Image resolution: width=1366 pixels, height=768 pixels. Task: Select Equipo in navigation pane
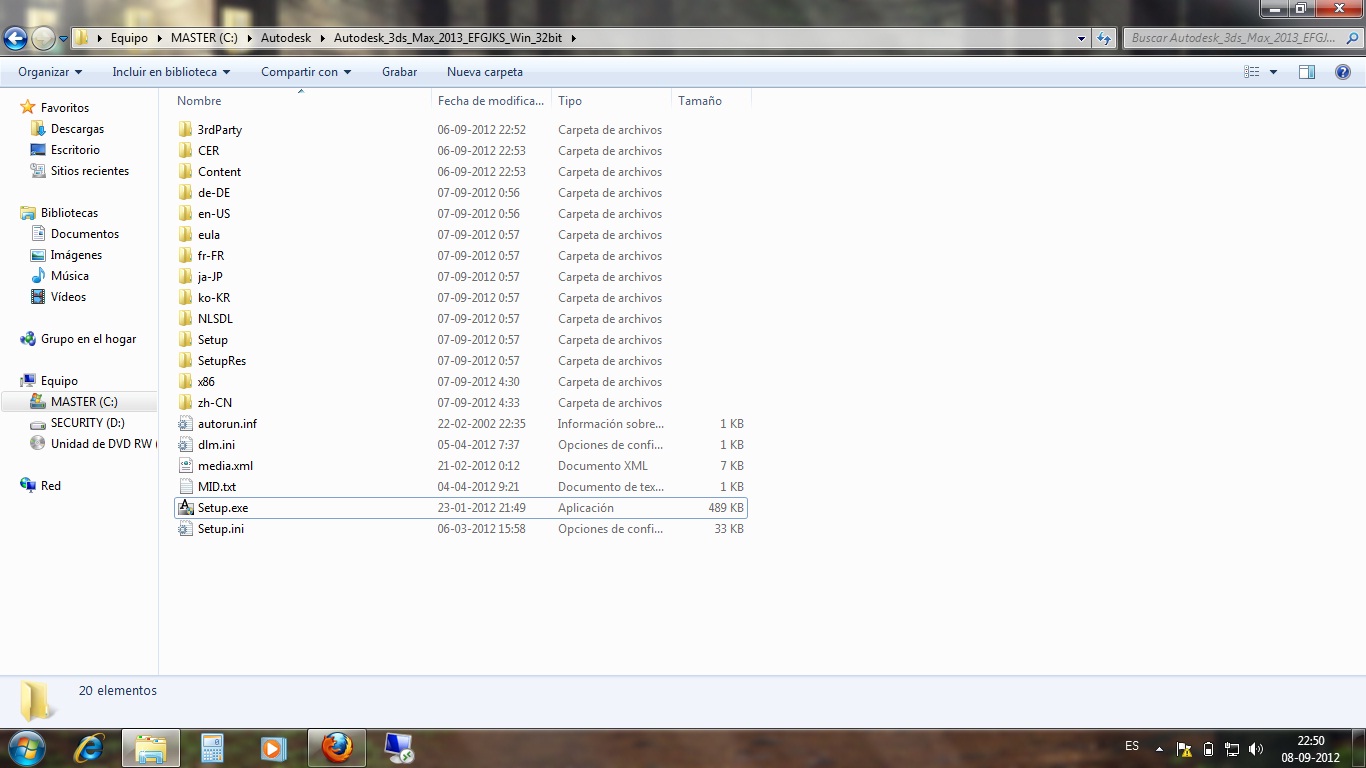point(59,381)
